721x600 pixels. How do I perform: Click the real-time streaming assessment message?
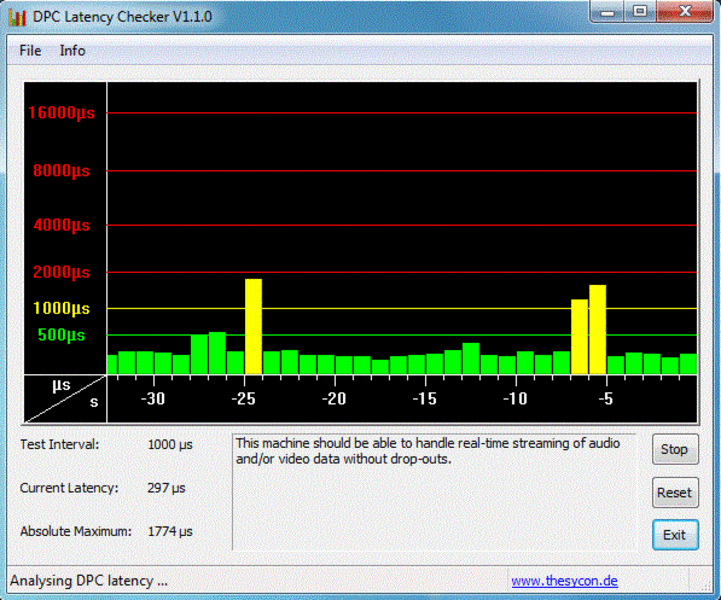click(428, 451)
